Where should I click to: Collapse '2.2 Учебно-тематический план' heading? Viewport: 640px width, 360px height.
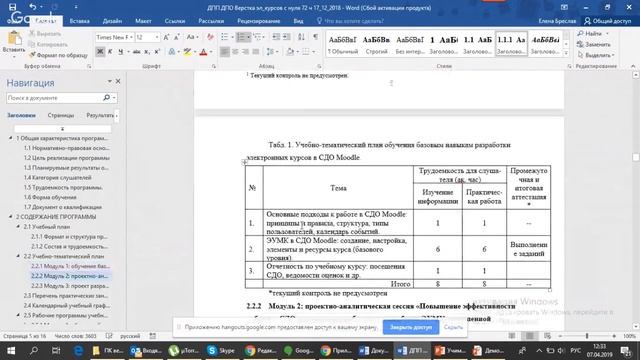[x=18, y=256]
